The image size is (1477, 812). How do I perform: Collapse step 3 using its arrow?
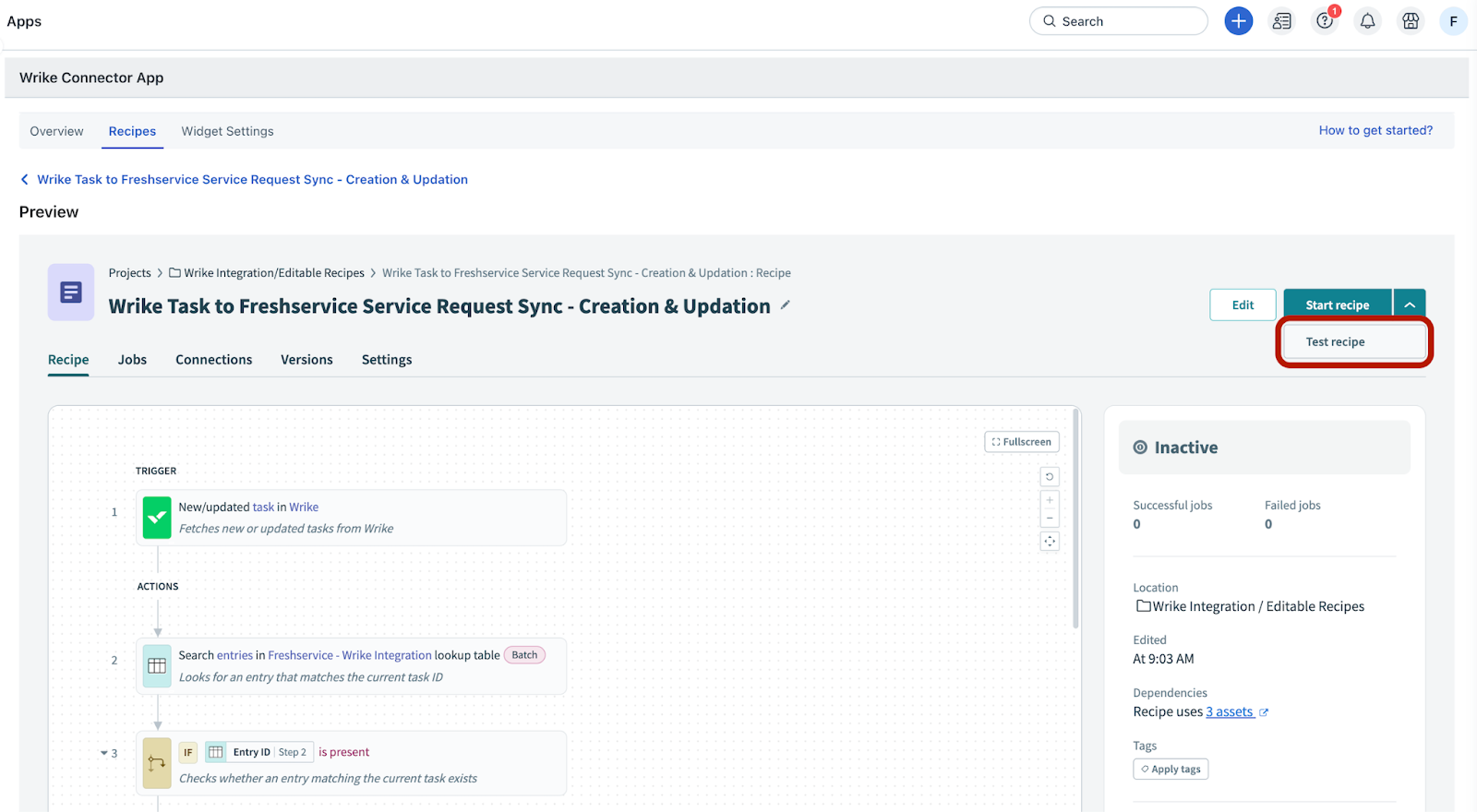104,753
